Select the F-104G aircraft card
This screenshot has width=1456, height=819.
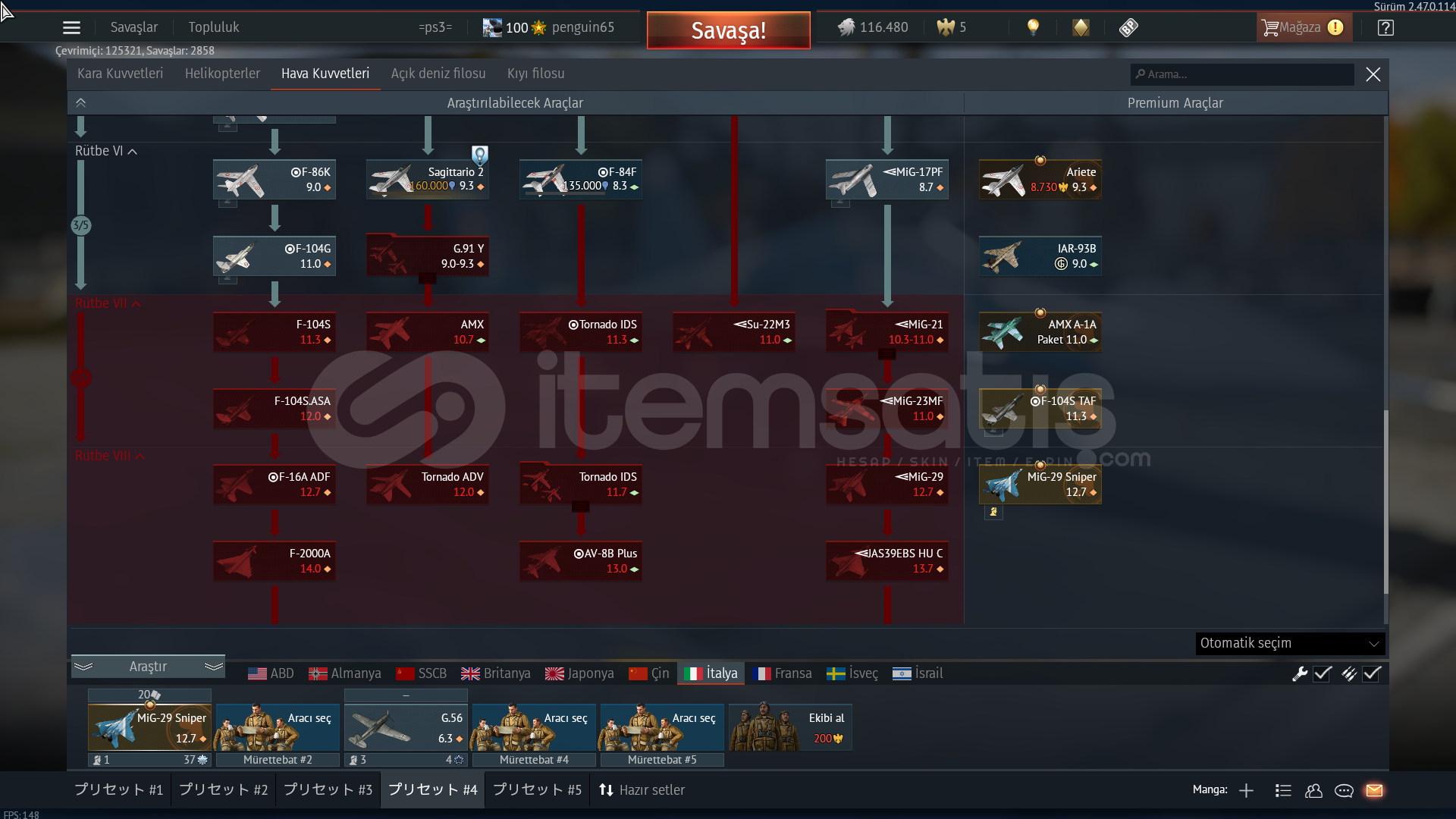(275, 256)
